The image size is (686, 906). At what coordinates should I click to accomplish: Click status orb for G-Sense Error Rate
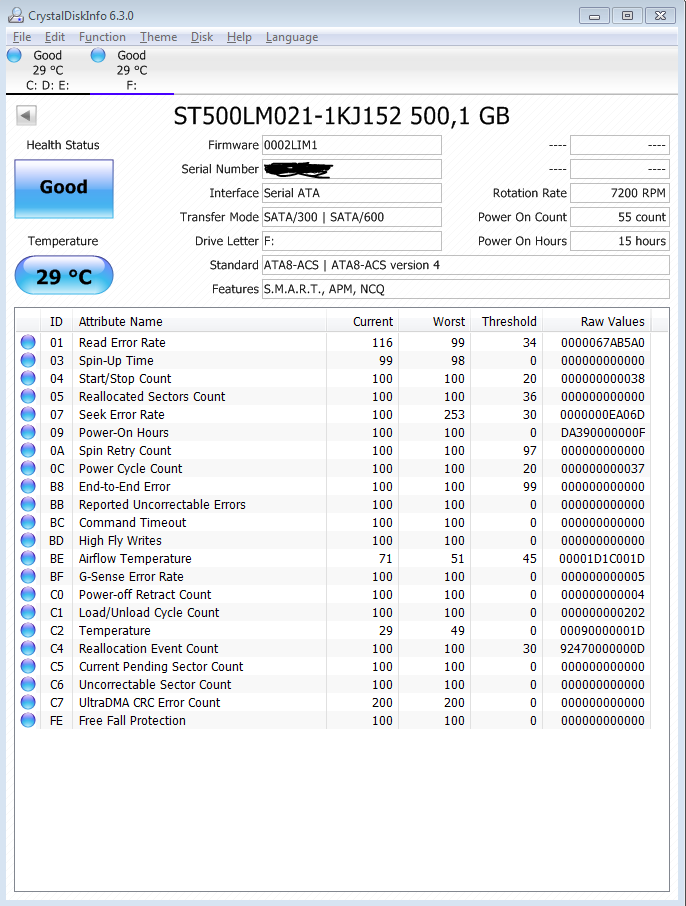coord(28,576)
